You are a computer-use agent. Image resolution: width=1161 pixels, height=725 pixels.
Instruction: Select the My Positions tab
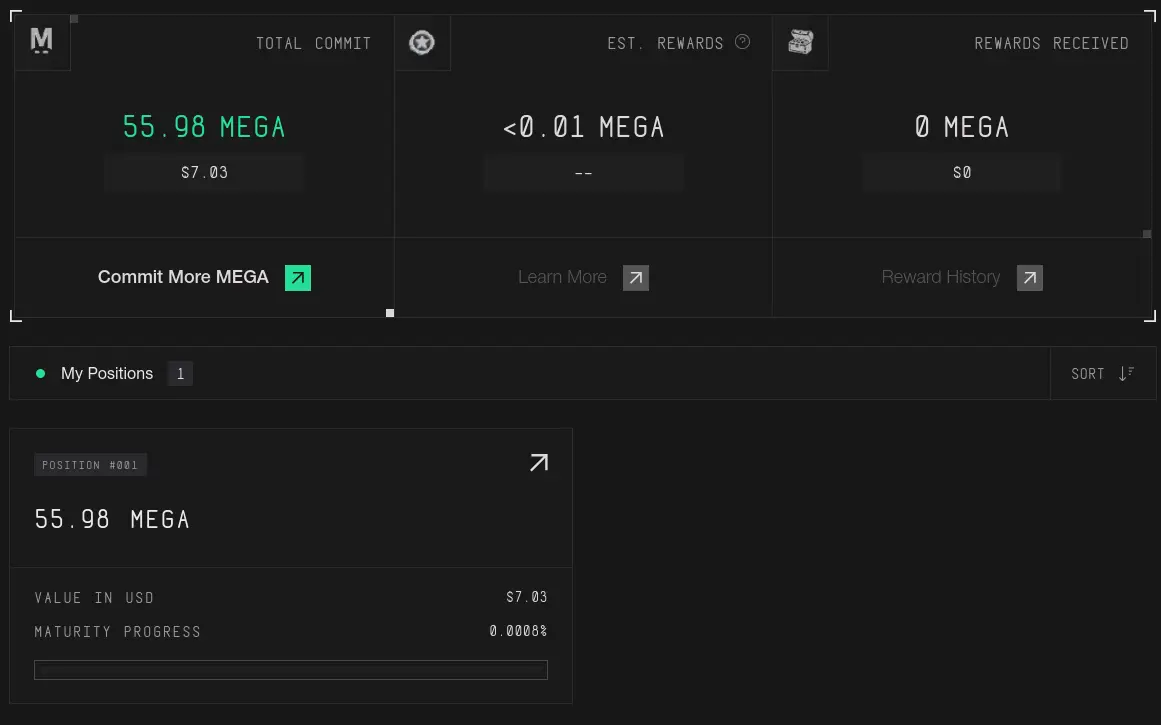pos(107,373)
